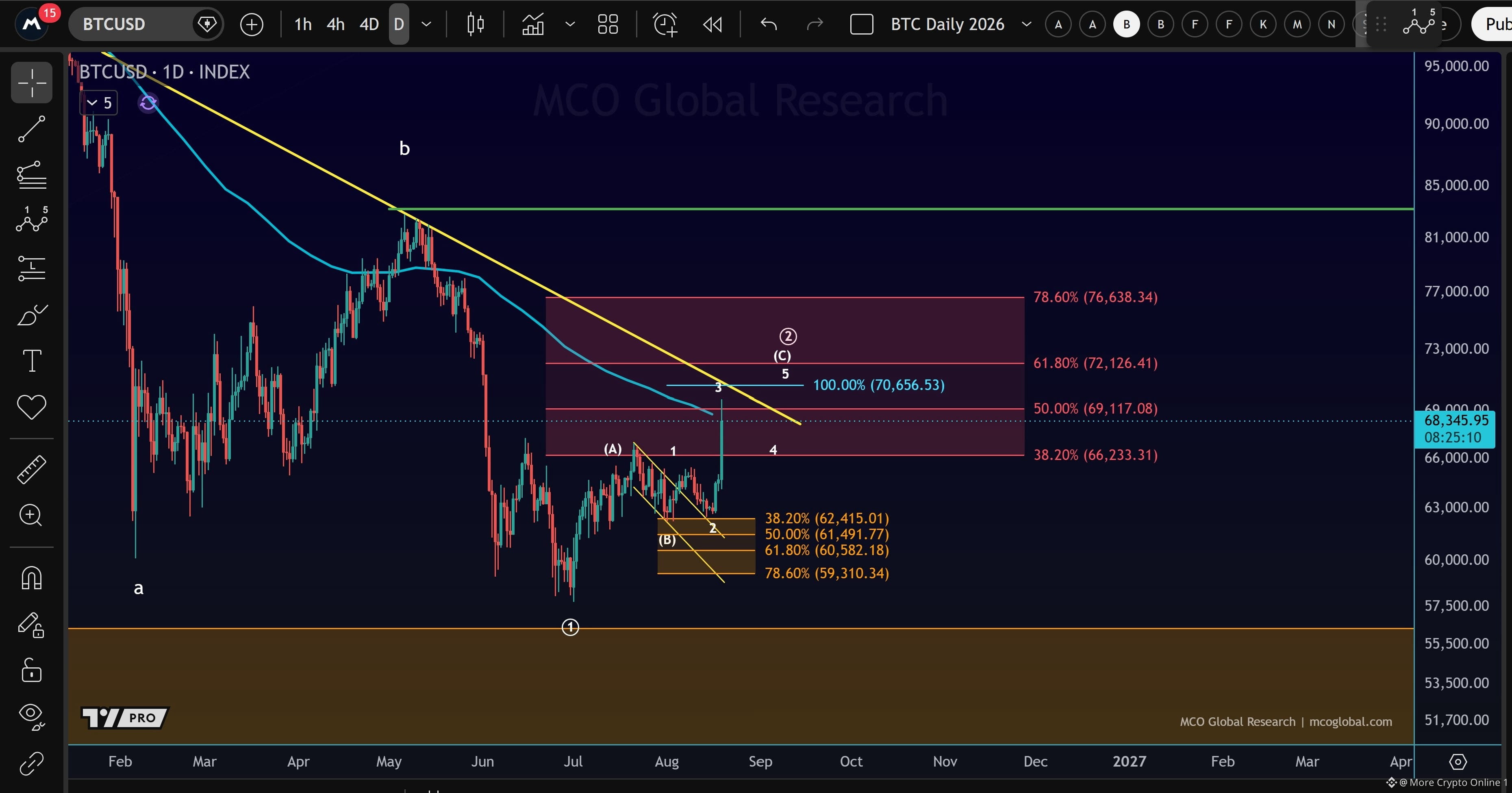
Task: Click the BTCUSD · 1D · INDEX chart title
Action: (164, 72)
